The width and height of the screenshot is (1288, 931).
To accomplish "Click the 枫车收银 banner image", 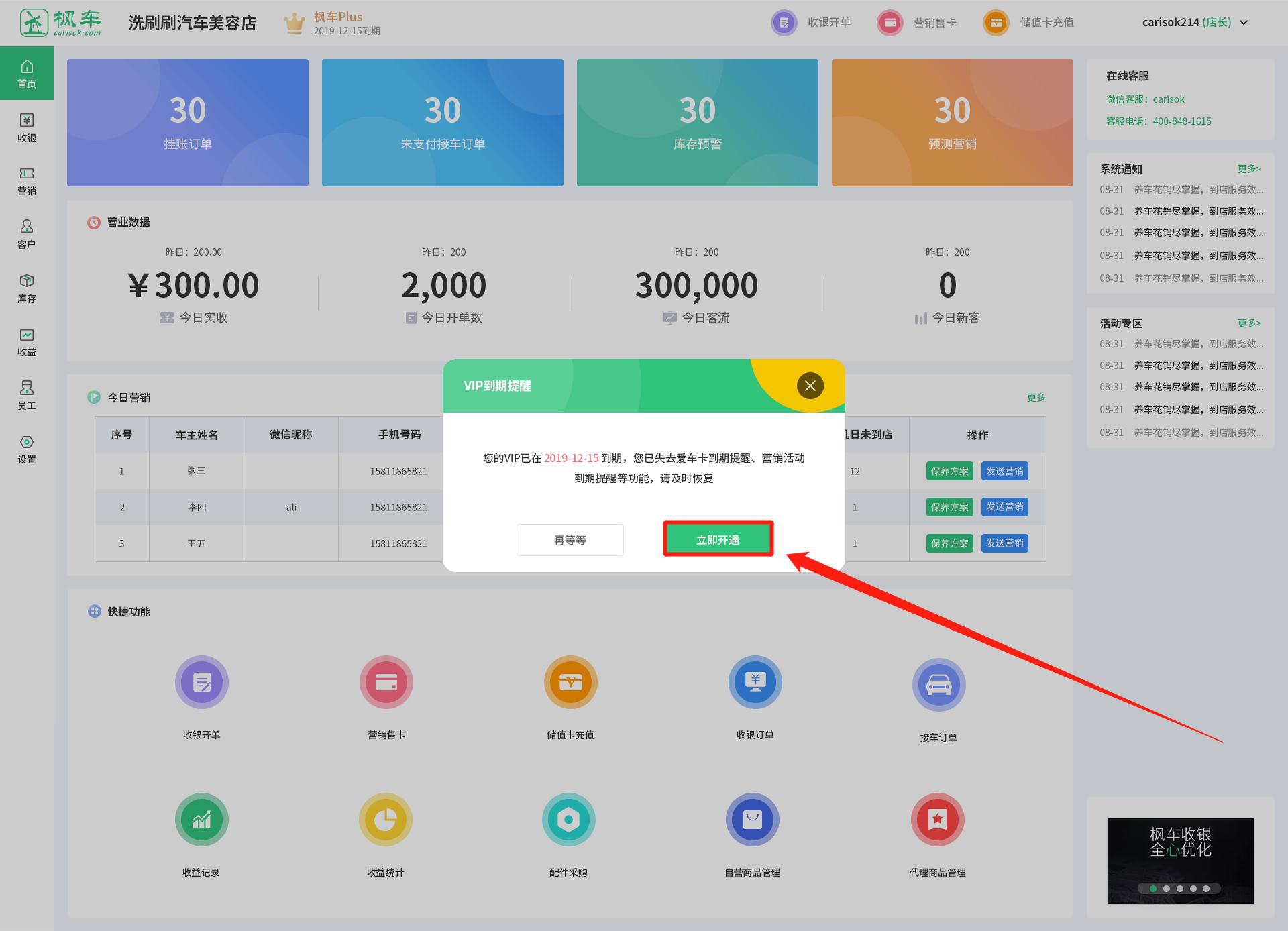I will tap(1181, 861).
